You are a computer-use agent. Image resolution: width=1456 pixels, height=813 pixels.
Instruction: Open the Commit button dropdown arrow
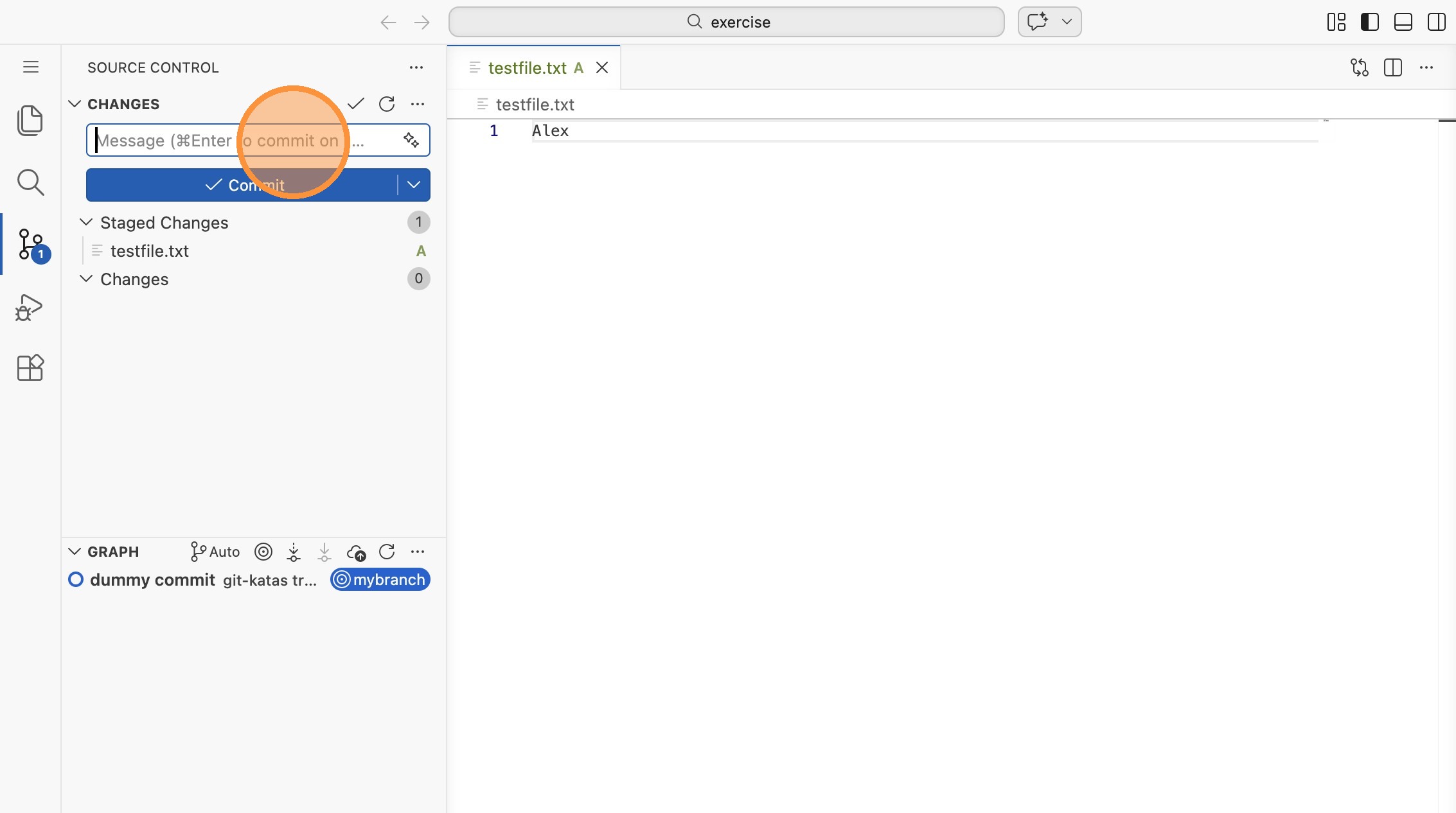click(414, 185)
